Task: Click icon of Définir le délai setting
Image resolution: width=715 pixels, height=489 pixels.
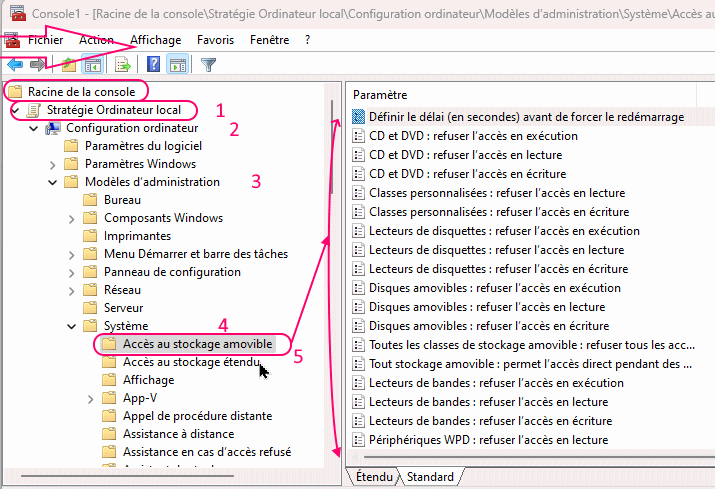Action: point(358,117)
